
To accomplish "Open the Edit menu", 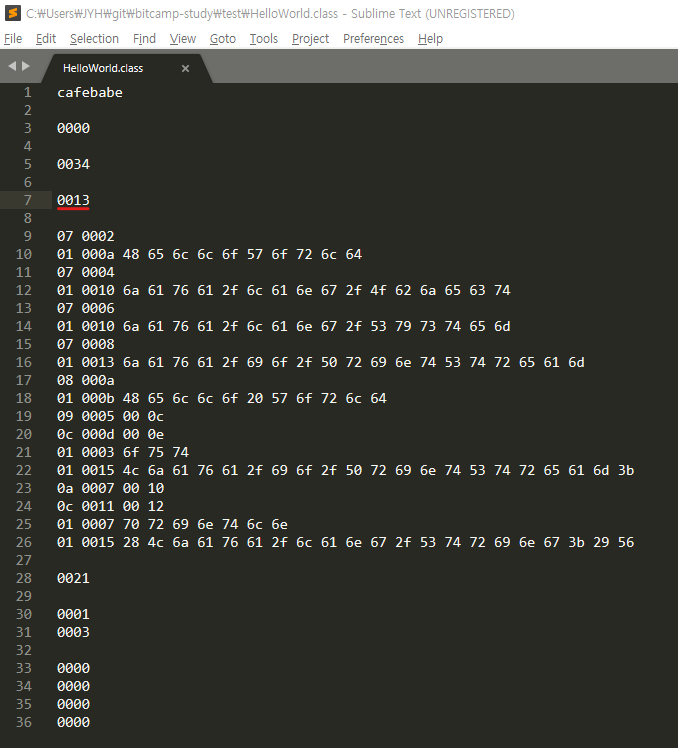I will [46, 39].
